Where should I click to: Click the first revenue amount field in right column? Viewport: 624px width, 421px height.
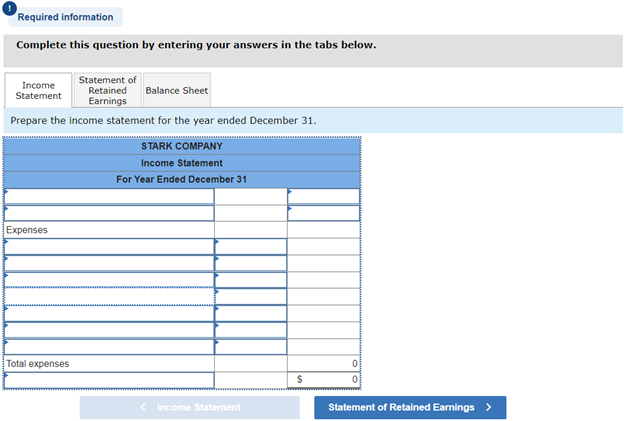click(x=324, y=197)
